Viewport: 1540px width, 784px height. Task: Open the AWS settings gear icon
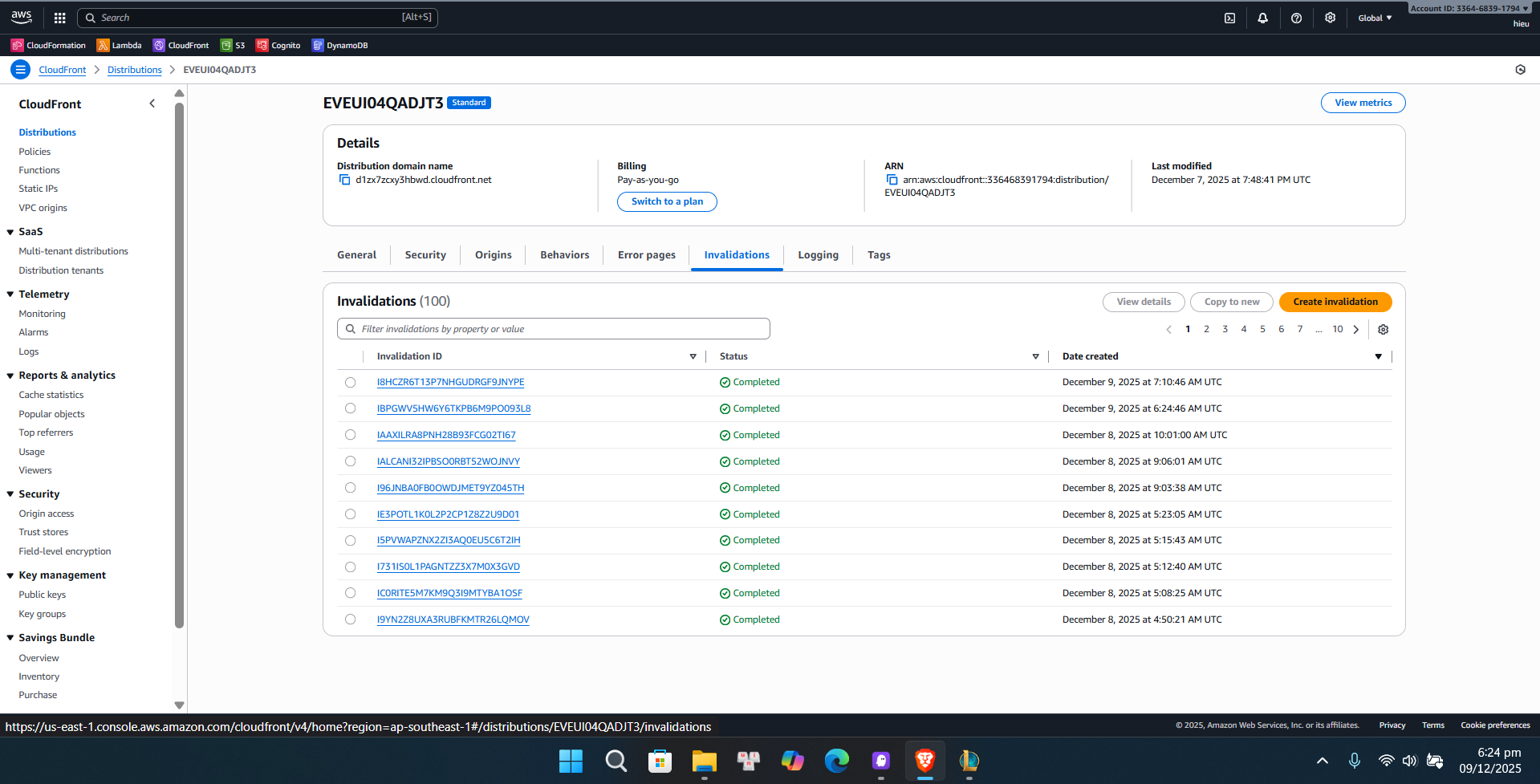1330,17
